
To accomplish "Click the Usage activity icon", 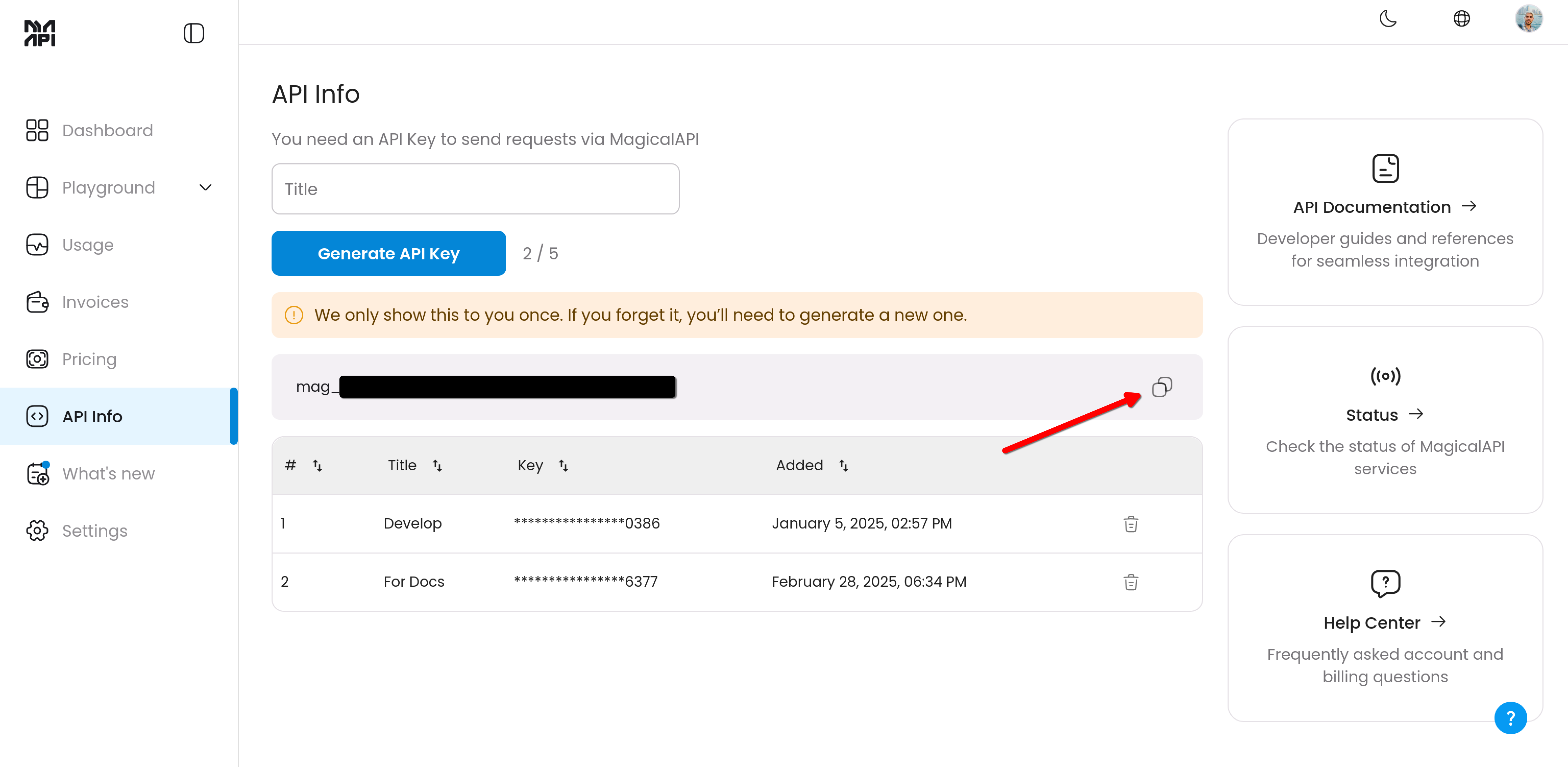I will click(37, 245).
